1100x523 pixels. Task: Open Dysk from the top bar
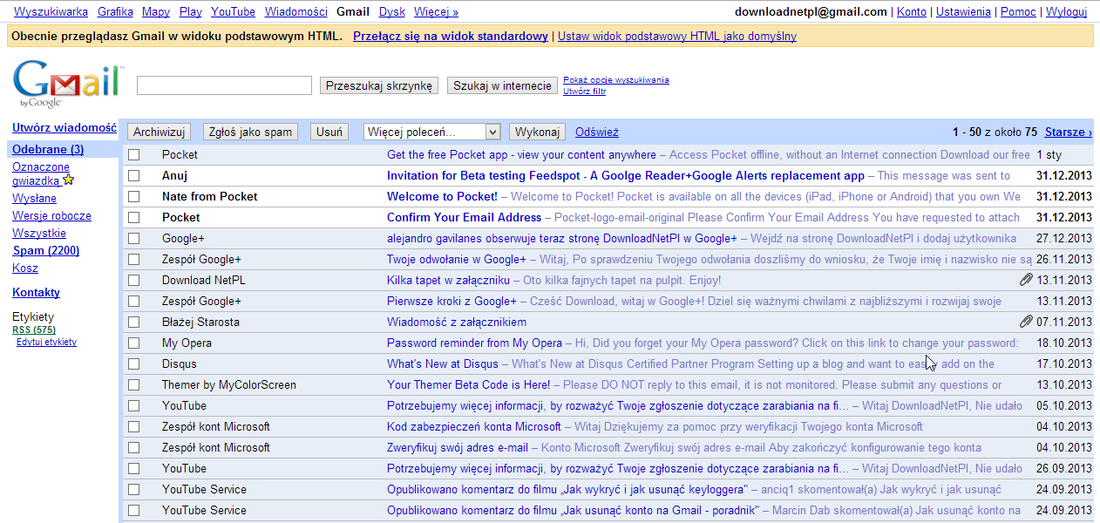[391, 12]
